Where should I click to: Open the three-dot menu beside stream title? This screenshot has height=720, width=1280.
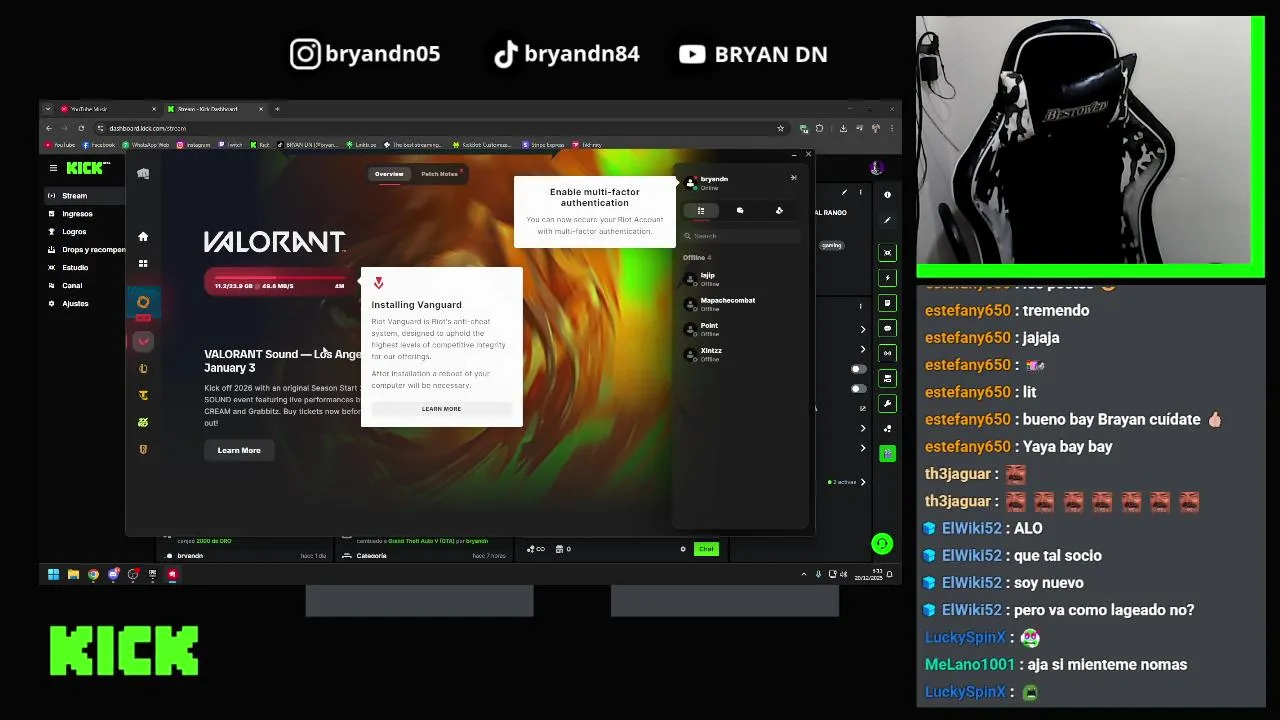coord(860,193)
